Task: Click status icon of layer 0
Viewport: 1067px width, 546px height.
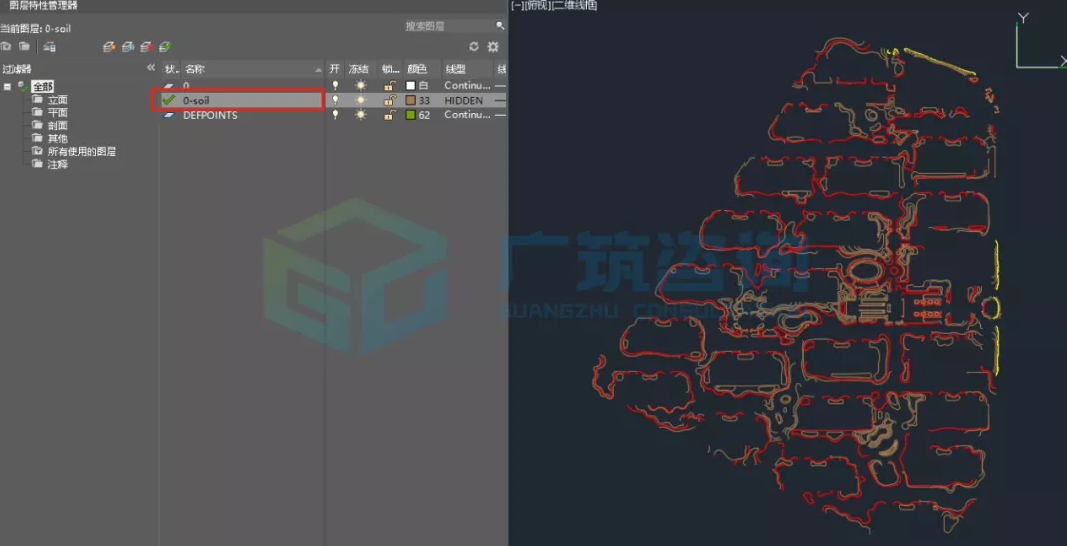Action: pos(169,86)
